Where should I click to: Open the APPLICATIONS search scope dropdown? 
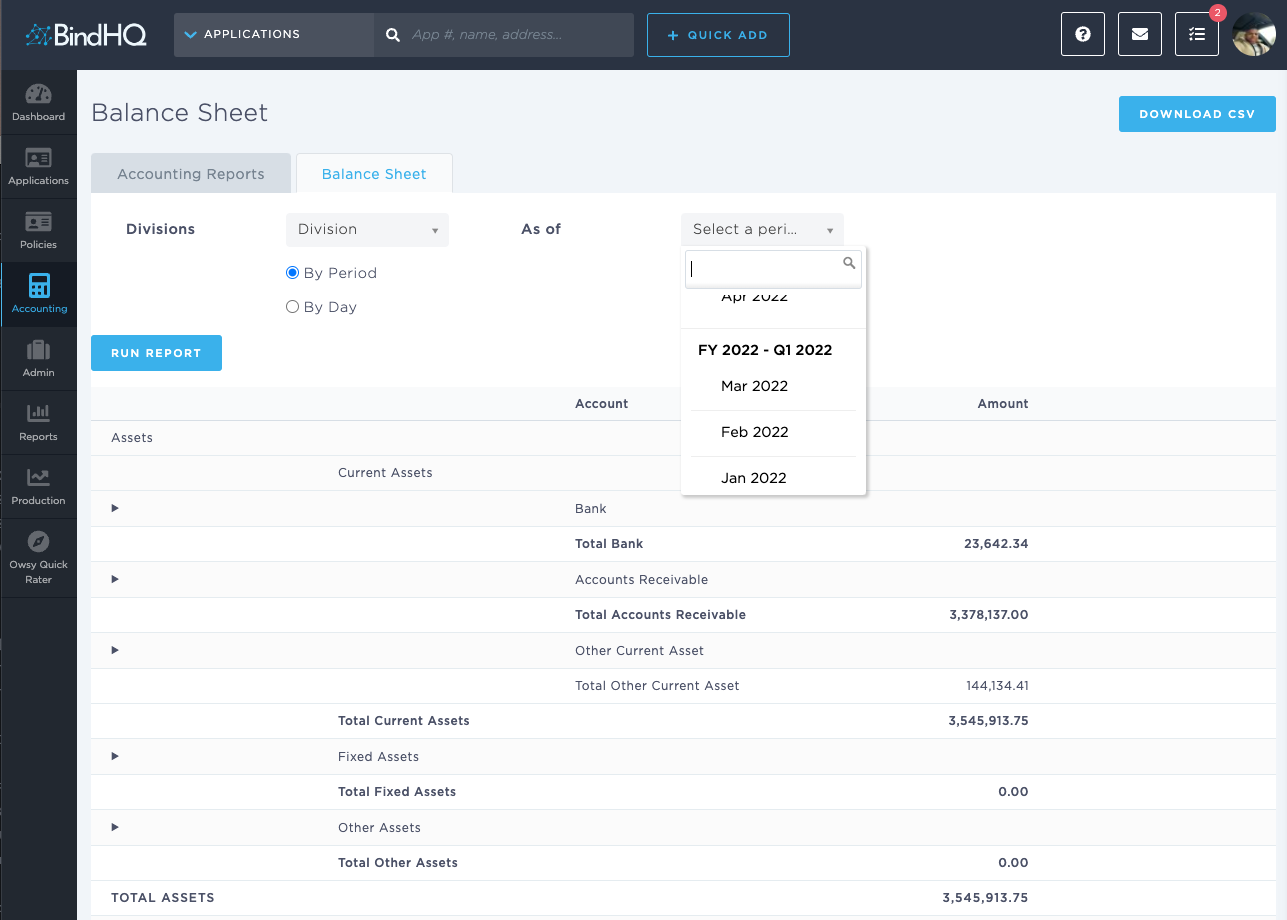(274, 35)
